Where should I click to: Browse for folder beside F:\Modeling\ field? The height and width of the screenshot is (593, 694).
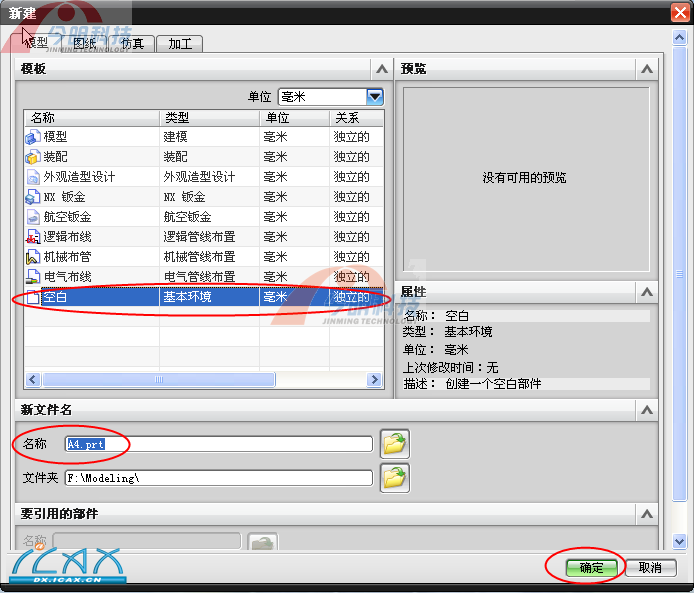tap(395, 478)
